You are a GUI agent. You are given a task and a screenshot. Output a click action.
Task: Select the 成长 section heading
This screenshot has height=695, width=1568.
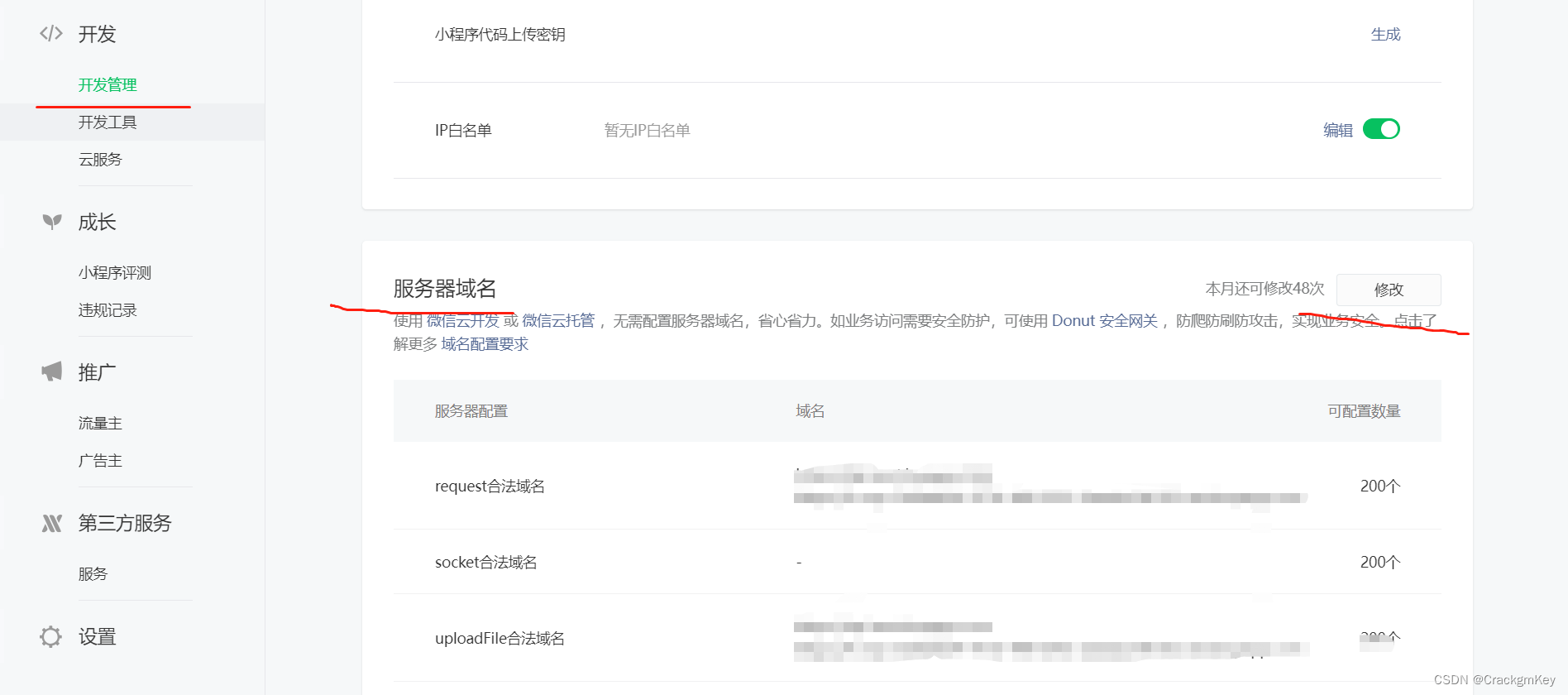pos(97,222)
